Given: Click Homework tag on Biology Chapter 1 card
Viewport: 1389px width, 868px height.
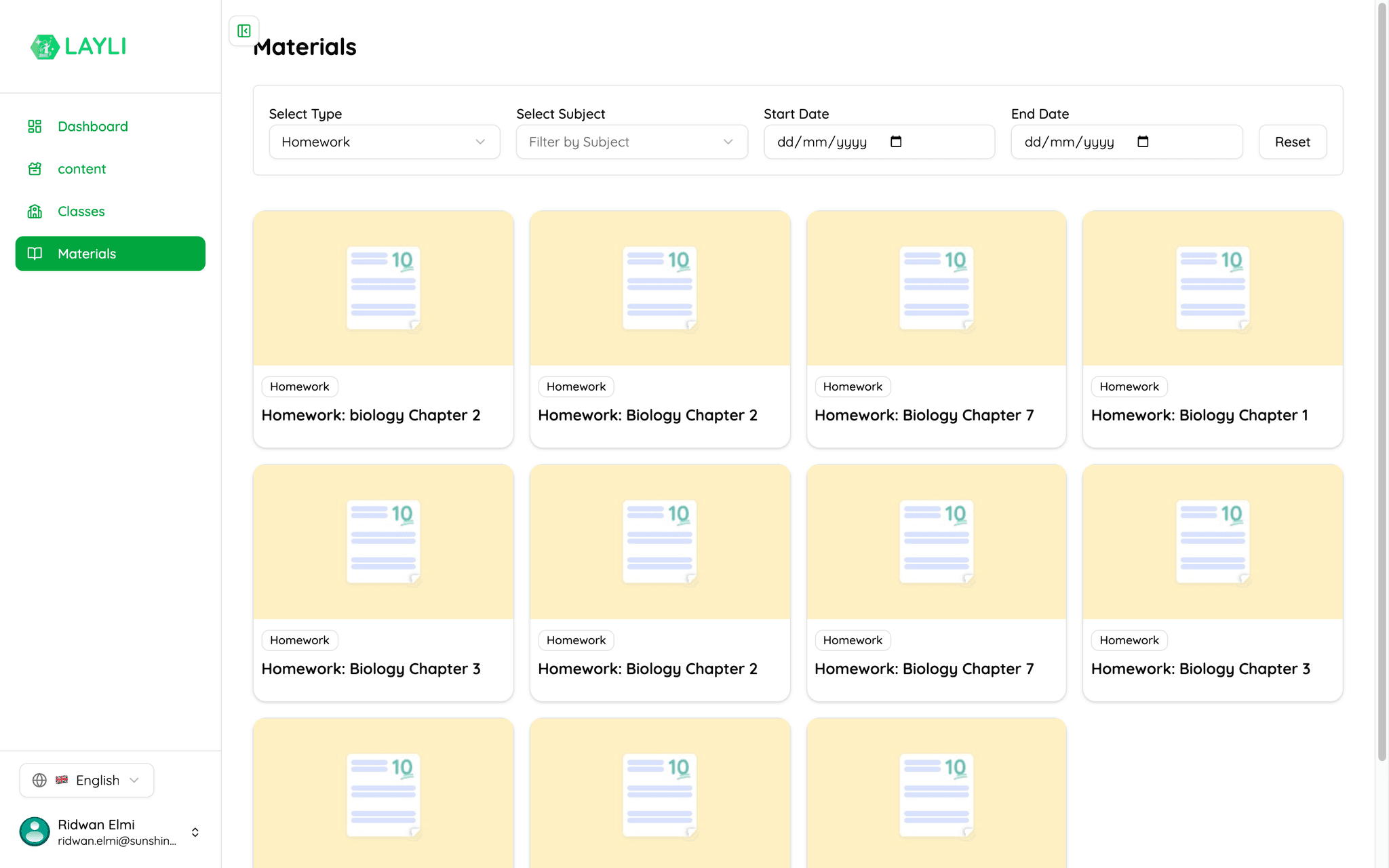Looking at the screenshot, I should coord(1129,387).
